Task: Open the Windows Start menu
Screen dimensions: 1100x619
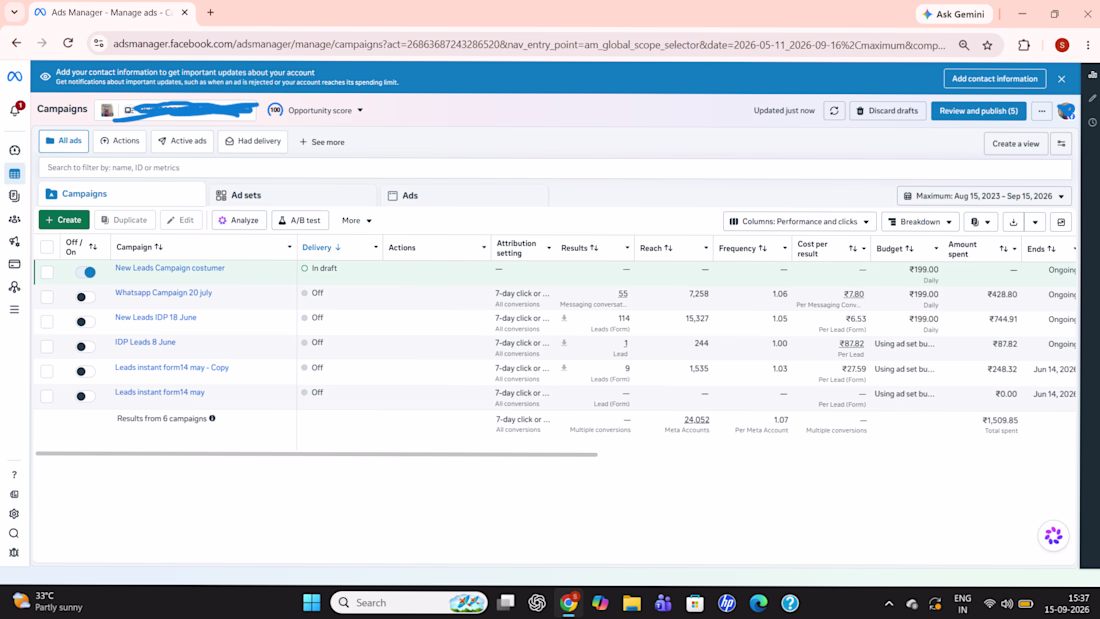Action: (x=311, y=603)
